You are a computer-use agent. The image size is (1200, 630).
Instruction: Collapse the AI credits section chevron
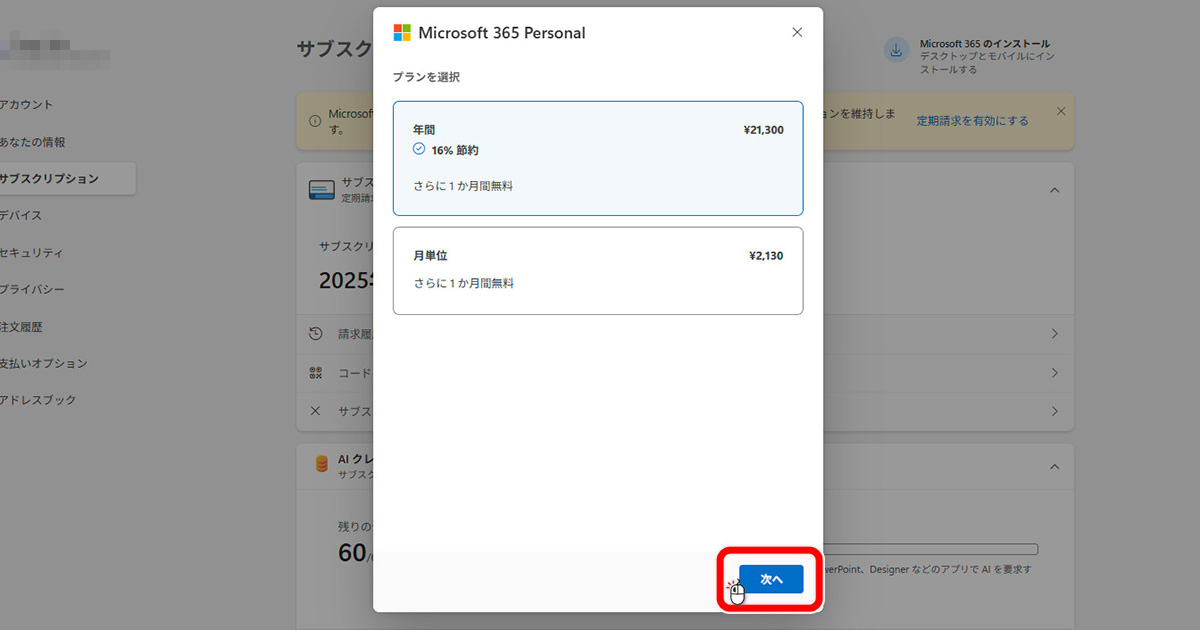tap(1054, 466)
